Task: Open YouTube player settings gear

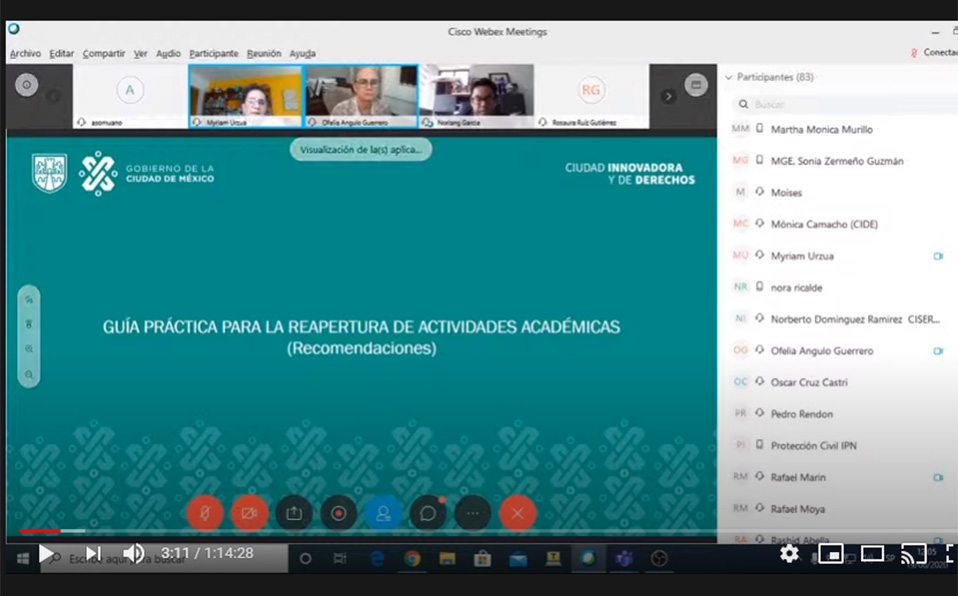Action: 789,554
